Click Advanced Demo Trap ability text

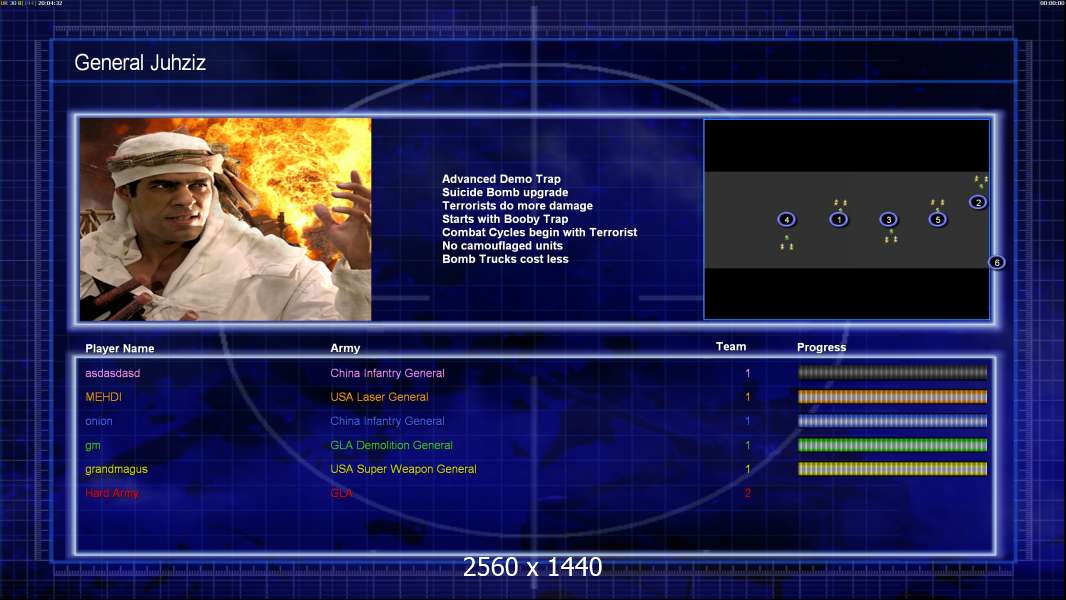501,179
